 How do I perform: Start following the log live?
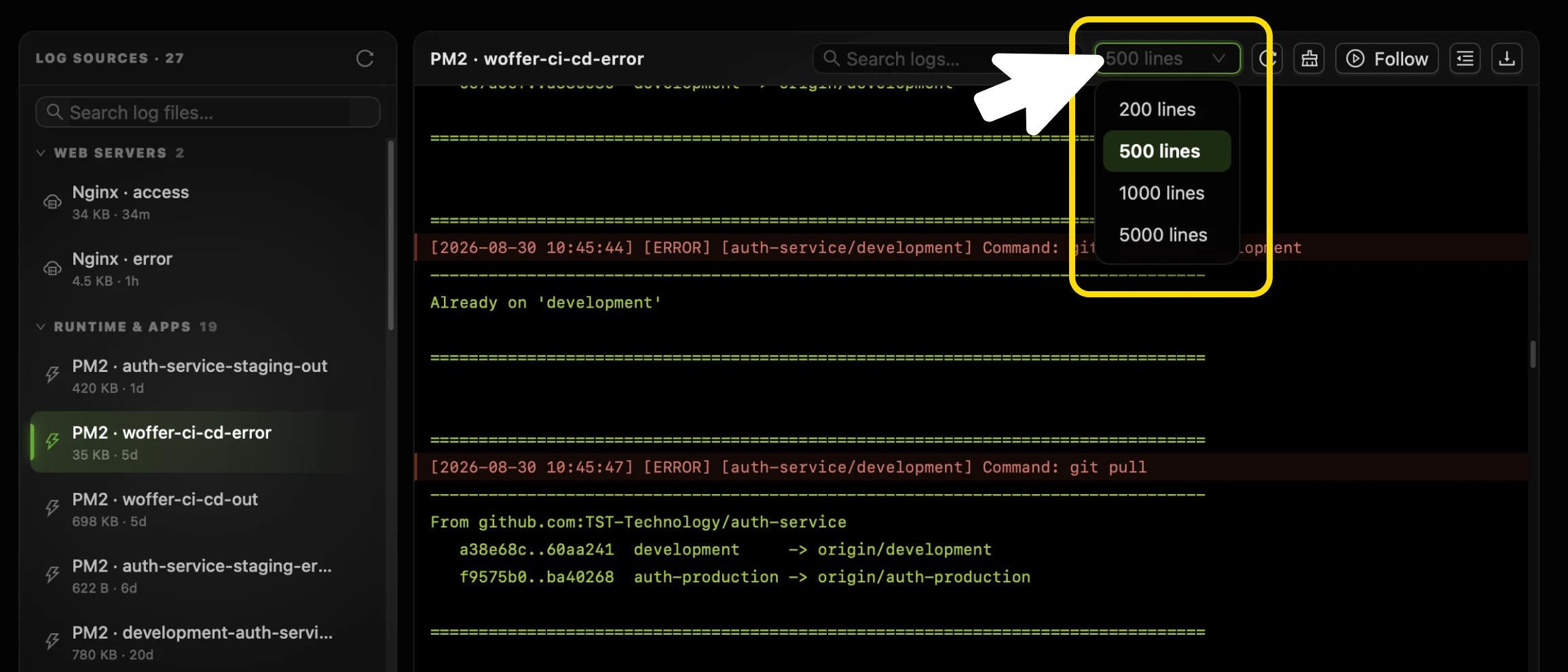(x=1387, y=58)
